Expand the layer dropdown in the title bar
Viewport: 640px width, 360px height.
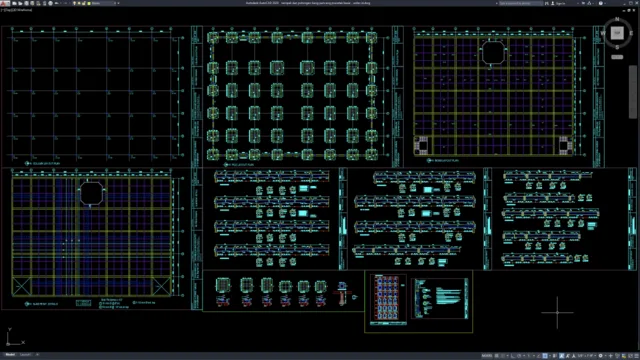115,3
